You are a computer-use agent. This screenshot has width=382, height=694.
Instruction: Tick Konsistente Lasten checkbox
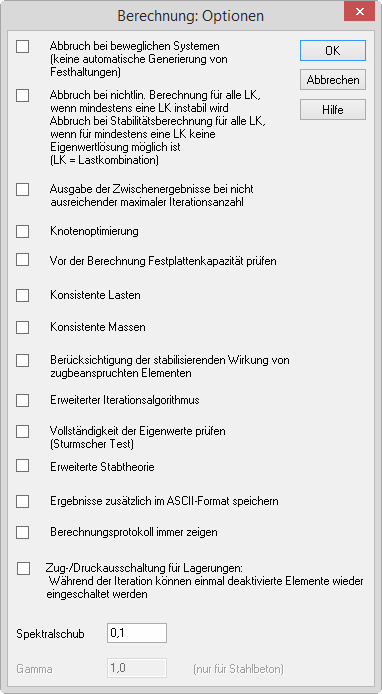coord(23,295)
